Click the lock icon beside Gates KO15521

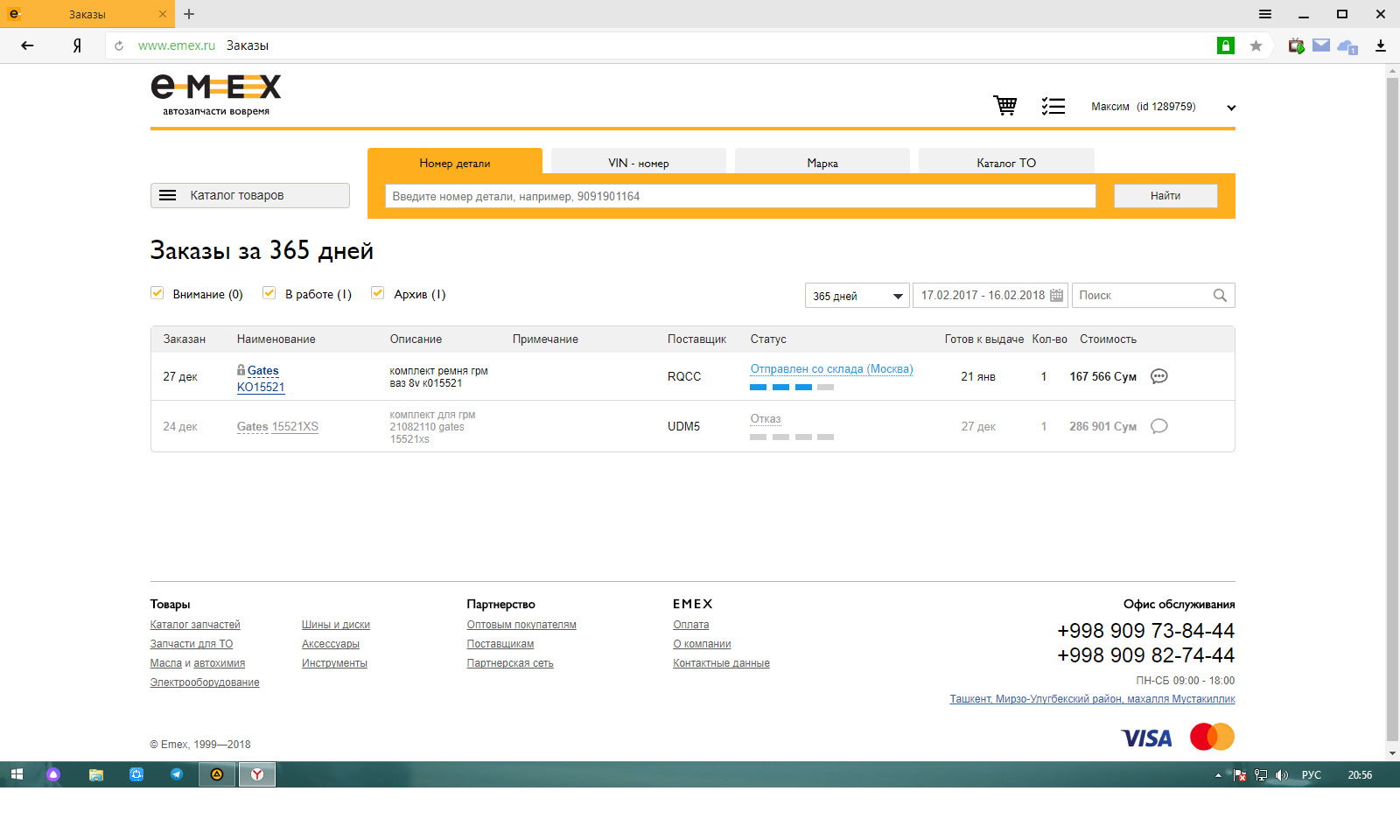tap(241, 370)
